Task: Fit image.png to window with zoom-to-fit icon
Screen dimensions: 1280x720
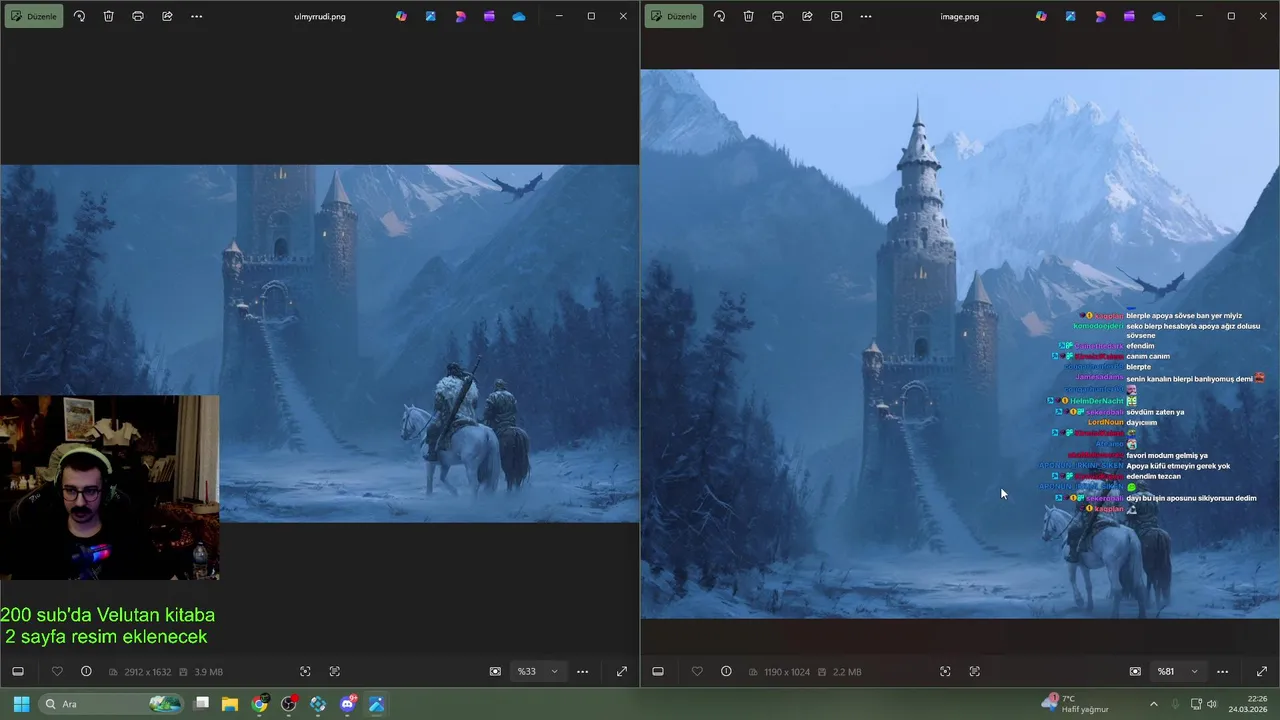Action: [945, 671]
